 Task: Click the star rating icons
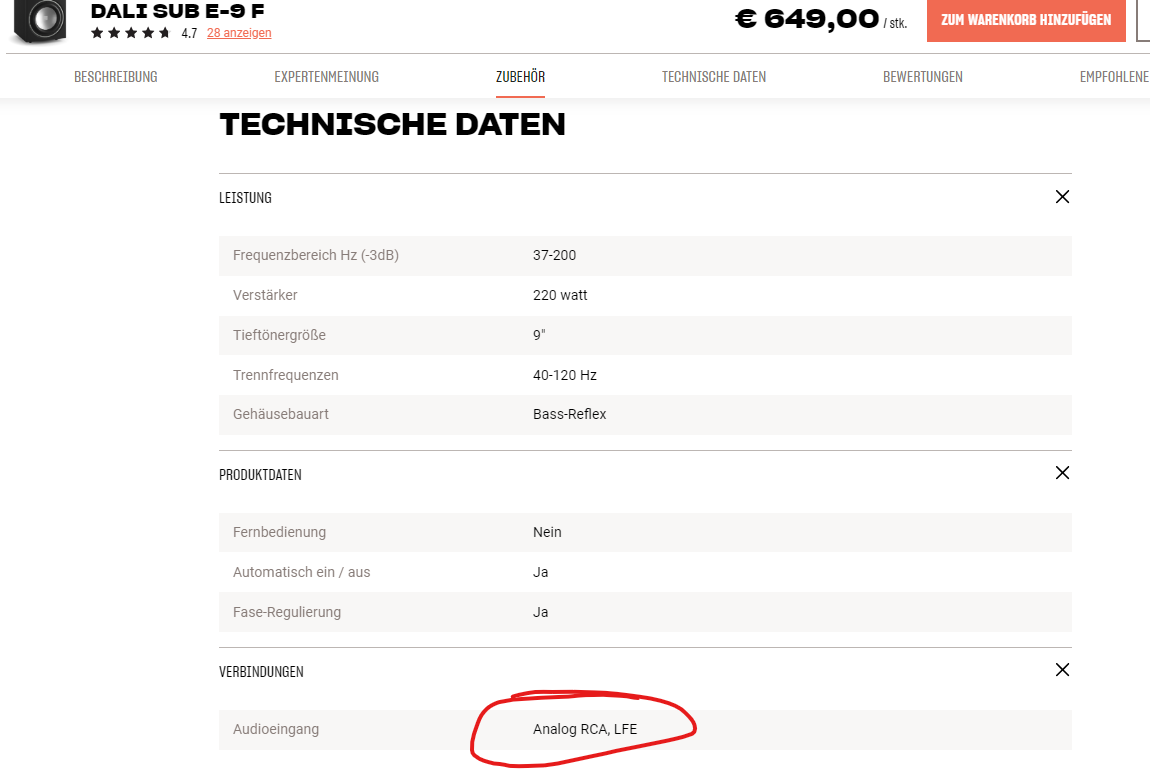coord(131,33)
